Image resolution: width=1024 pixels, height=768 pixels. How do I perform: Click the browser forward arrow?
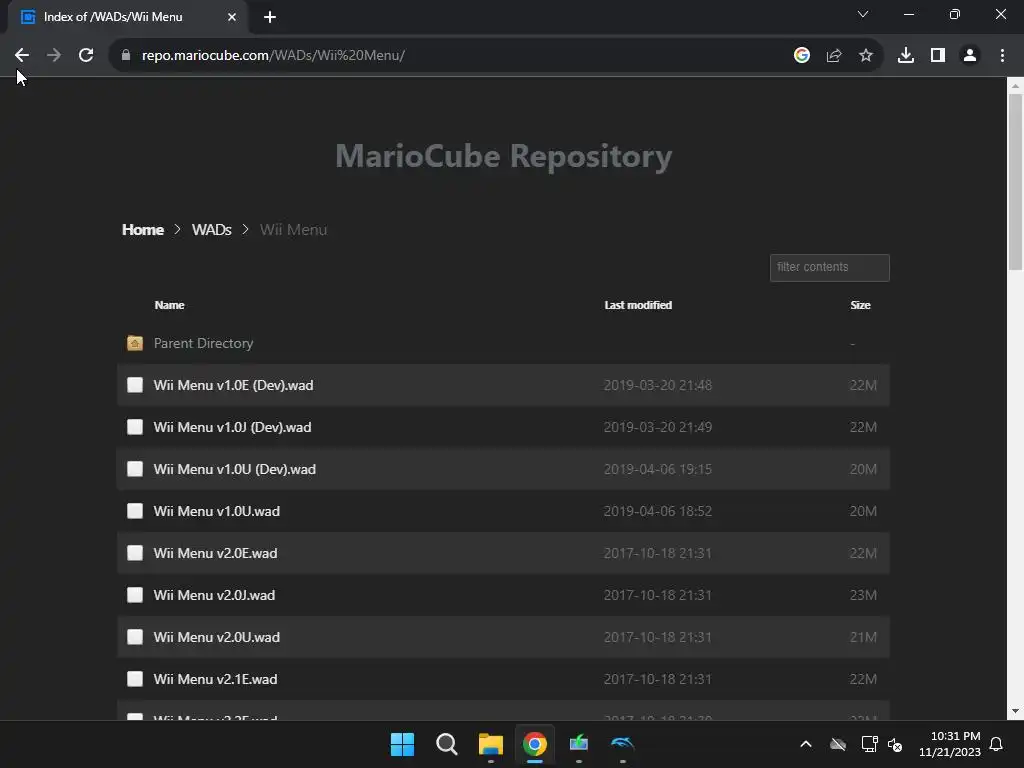pyautogui.click(x=54, y=56)
